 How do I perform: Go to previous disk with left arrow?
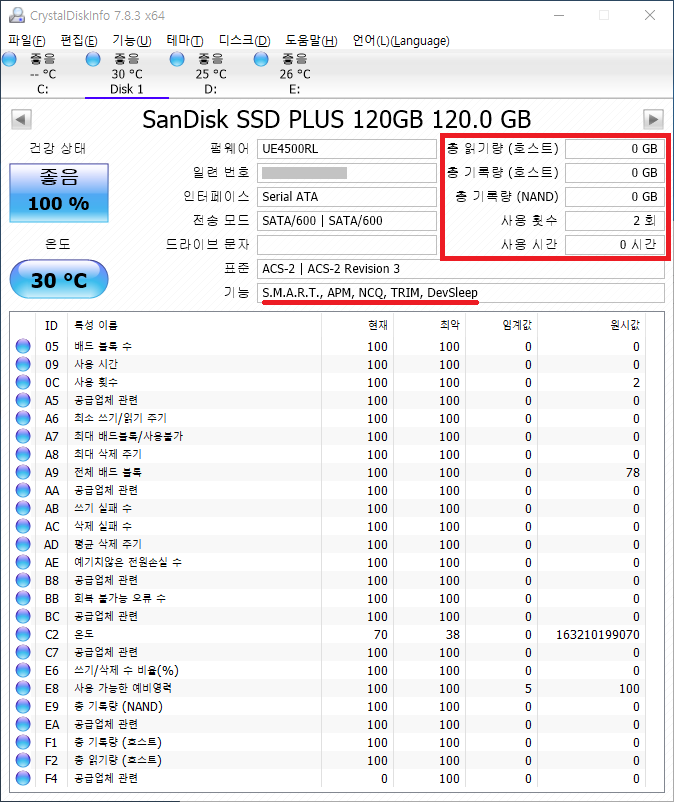(21, 120)
